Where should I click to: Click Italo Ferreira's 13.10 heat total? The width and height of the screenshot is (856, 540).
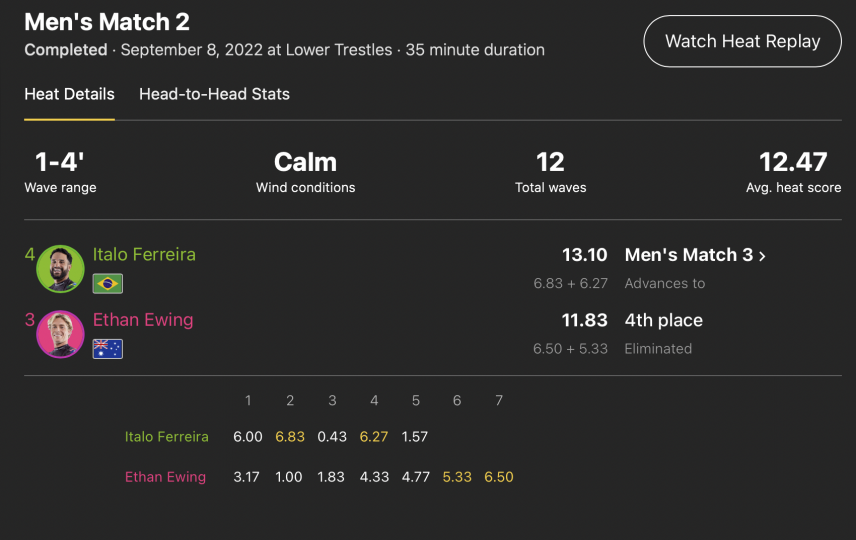585,255
